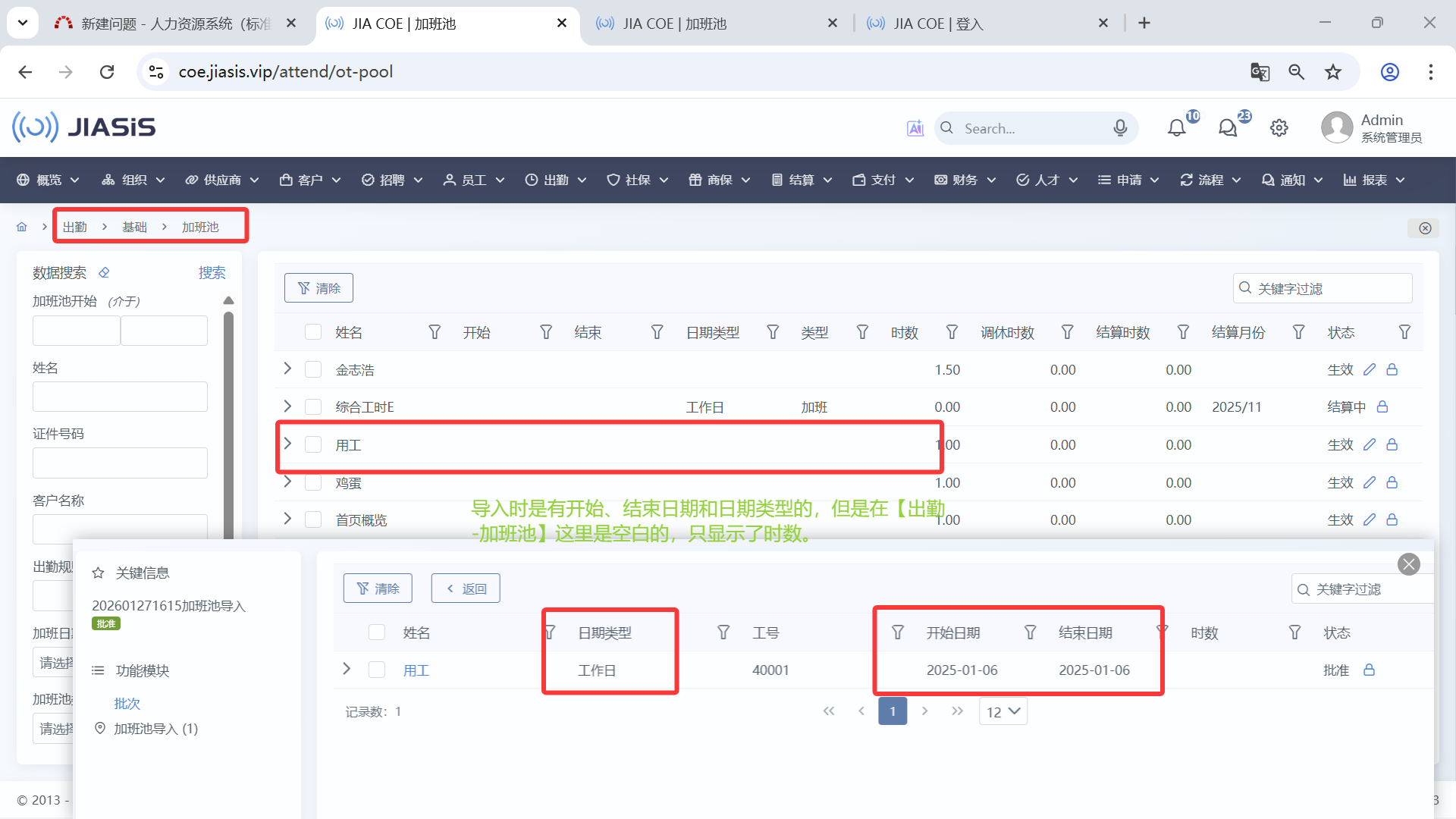Click the edit pencil for 金志浩 row
1456x819 pixels.
coord(1369,369)
